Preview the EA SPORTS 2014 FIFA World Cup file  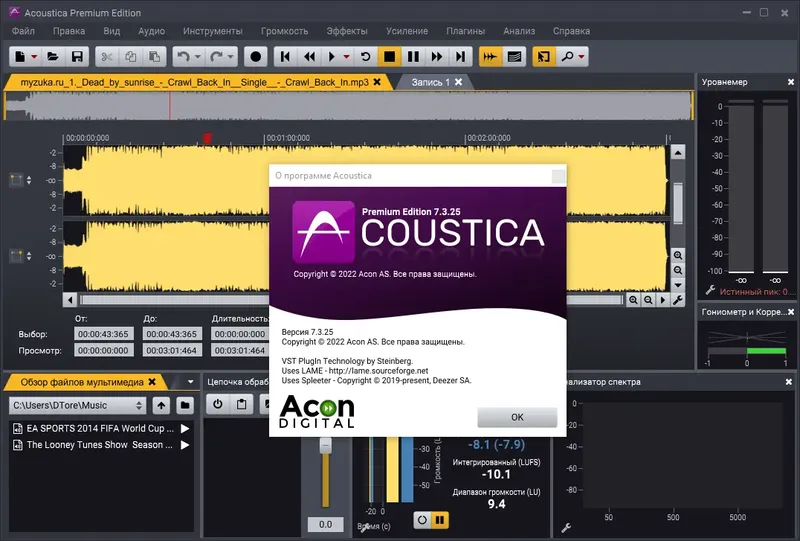(185, 428)
